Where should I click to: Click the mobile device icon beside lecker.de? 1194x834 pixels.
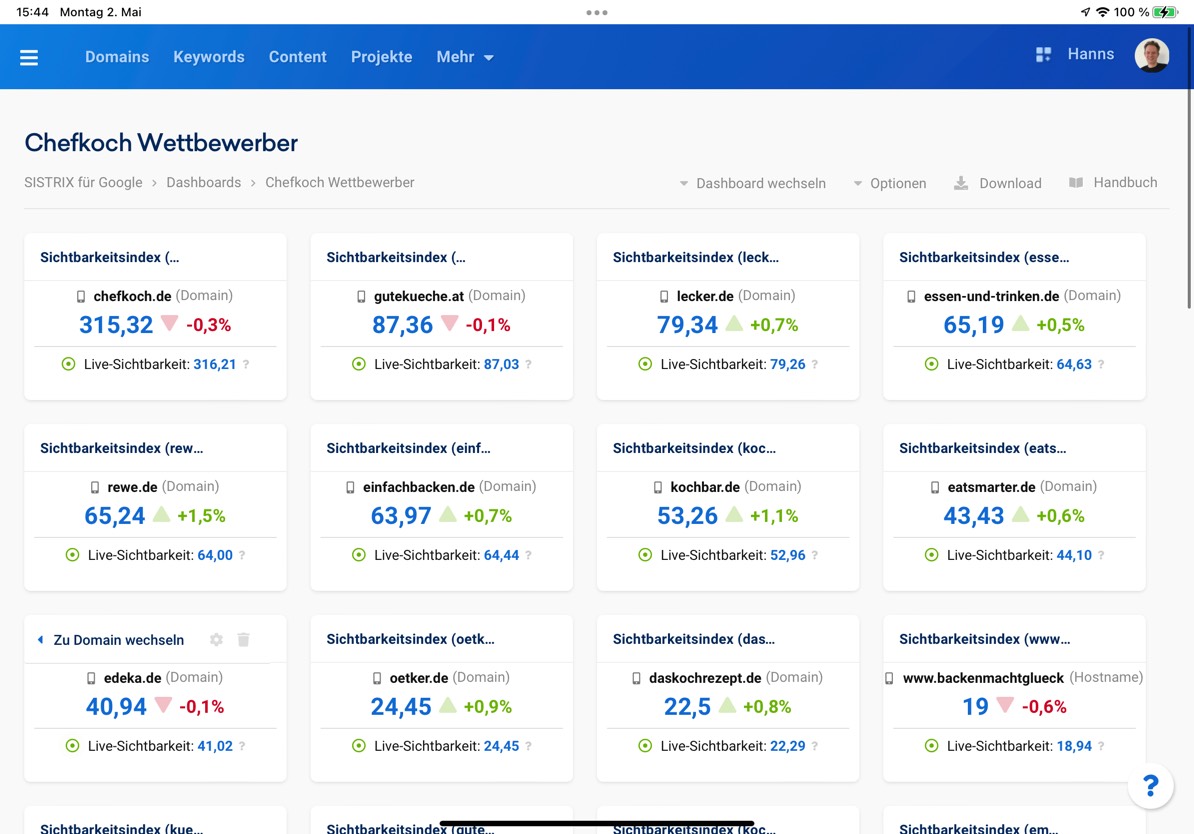664,296
